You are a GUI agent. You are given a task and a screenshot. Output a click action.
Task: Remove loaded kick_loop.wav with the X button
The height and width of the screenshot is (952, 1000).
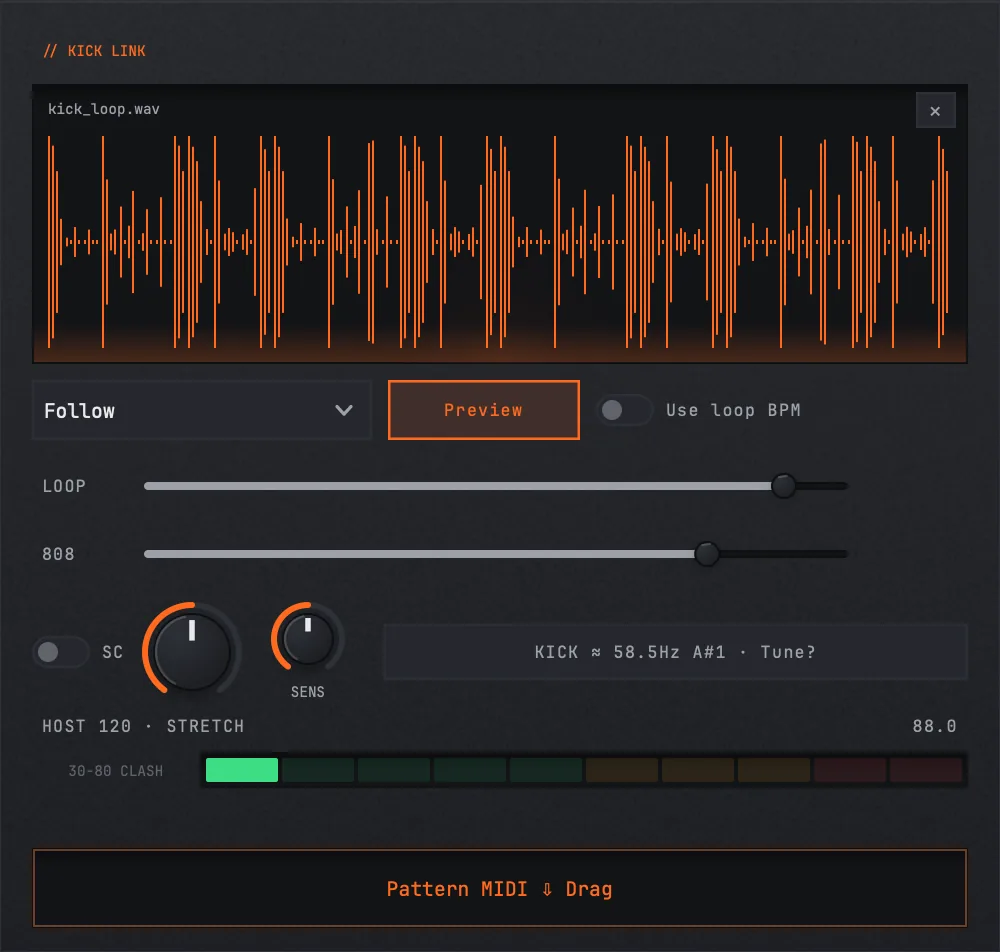(x=935, y=111)
